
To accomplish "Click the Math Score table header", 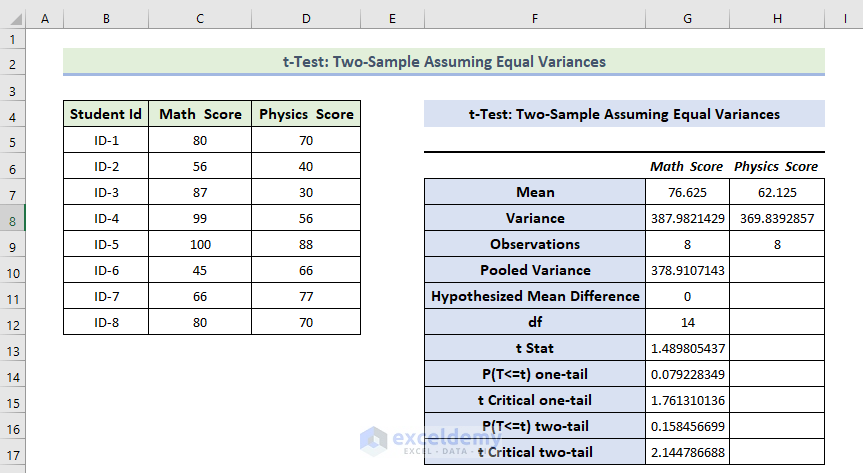I will pyautogui.click(x=200, y=114).
